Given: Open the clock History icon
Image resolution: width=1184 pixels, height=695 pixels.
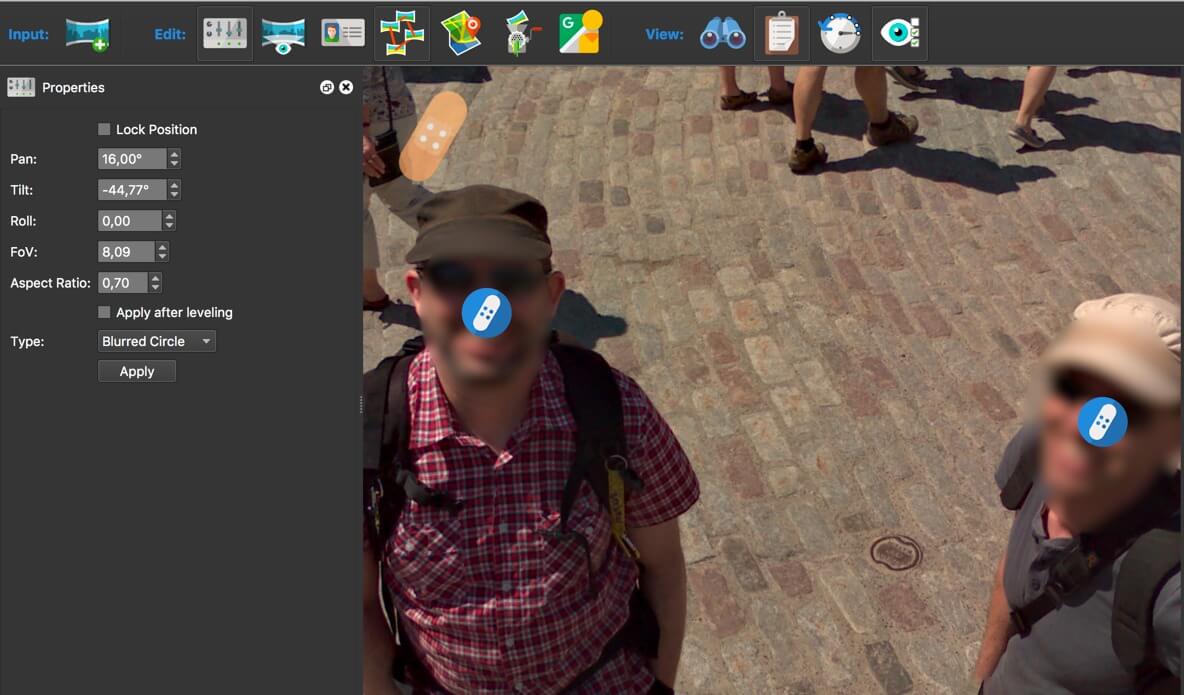Looking at the screenshot, I should (x=840, y=33).
